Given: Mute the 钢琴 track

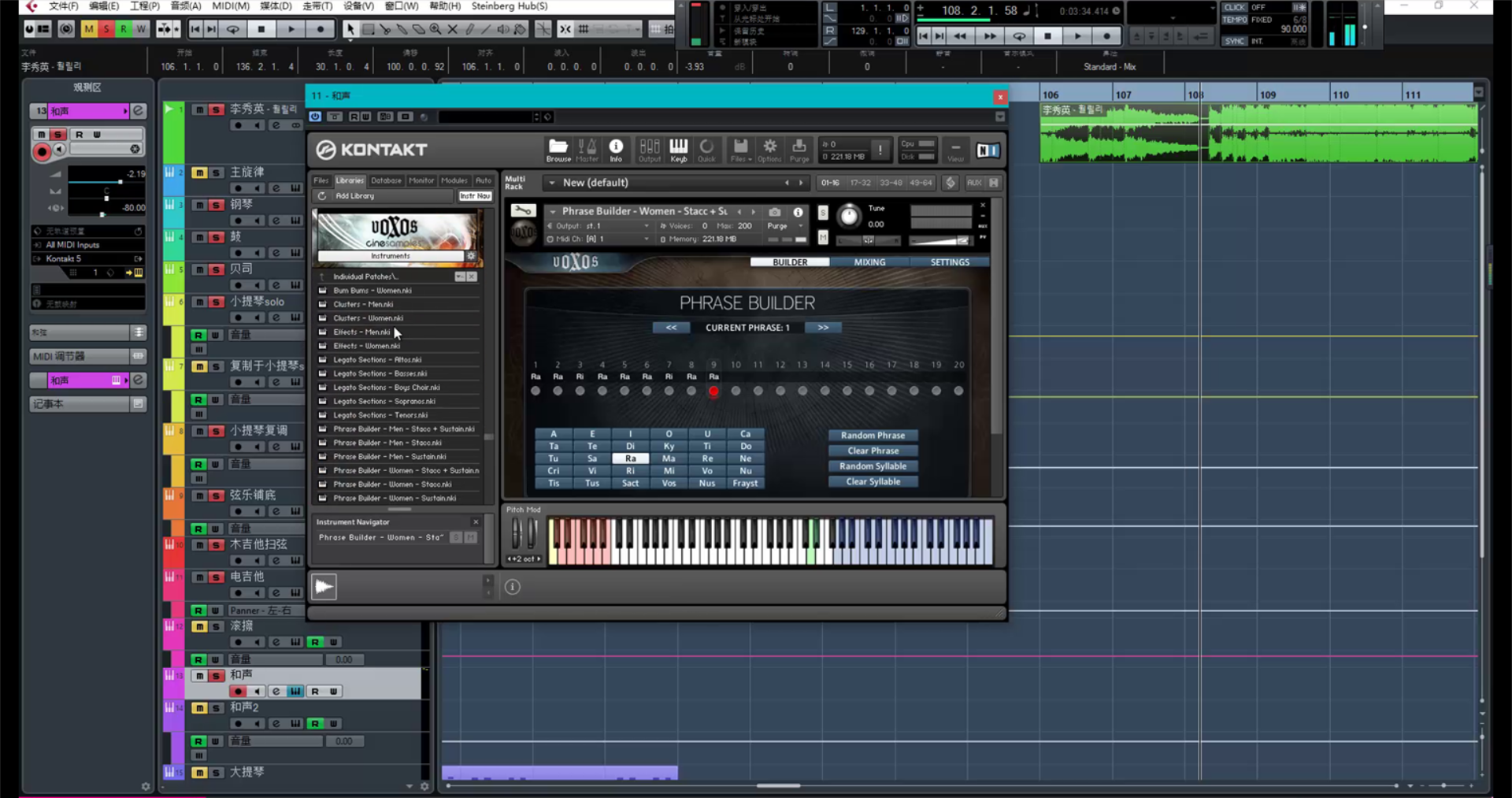Looking at the screenshot, I should [199, 205].
